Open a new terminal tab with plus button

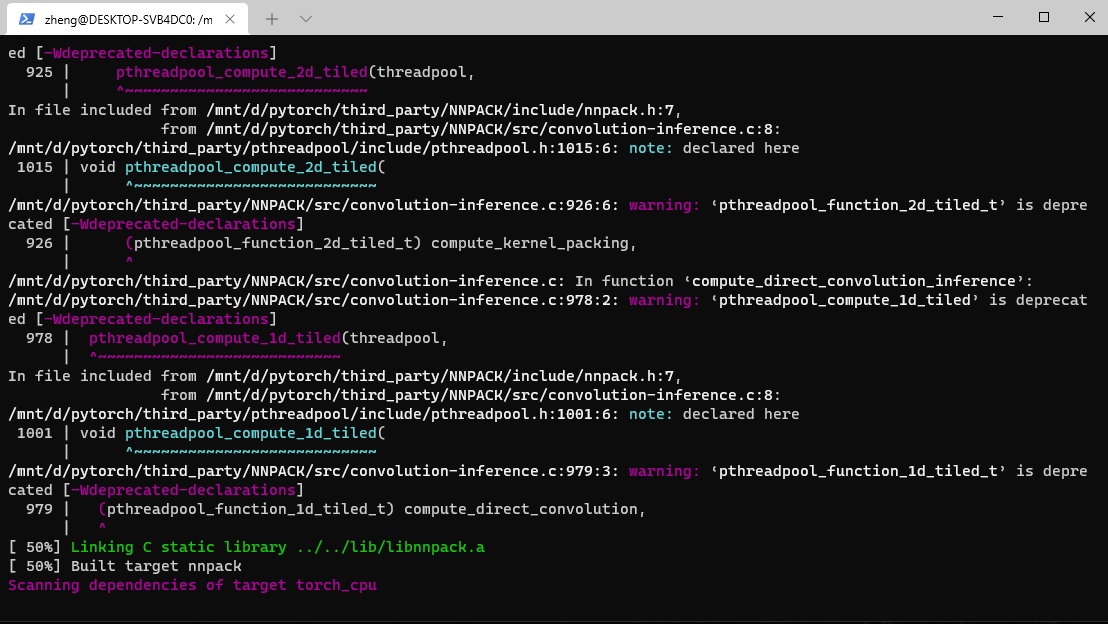point(272,18)
